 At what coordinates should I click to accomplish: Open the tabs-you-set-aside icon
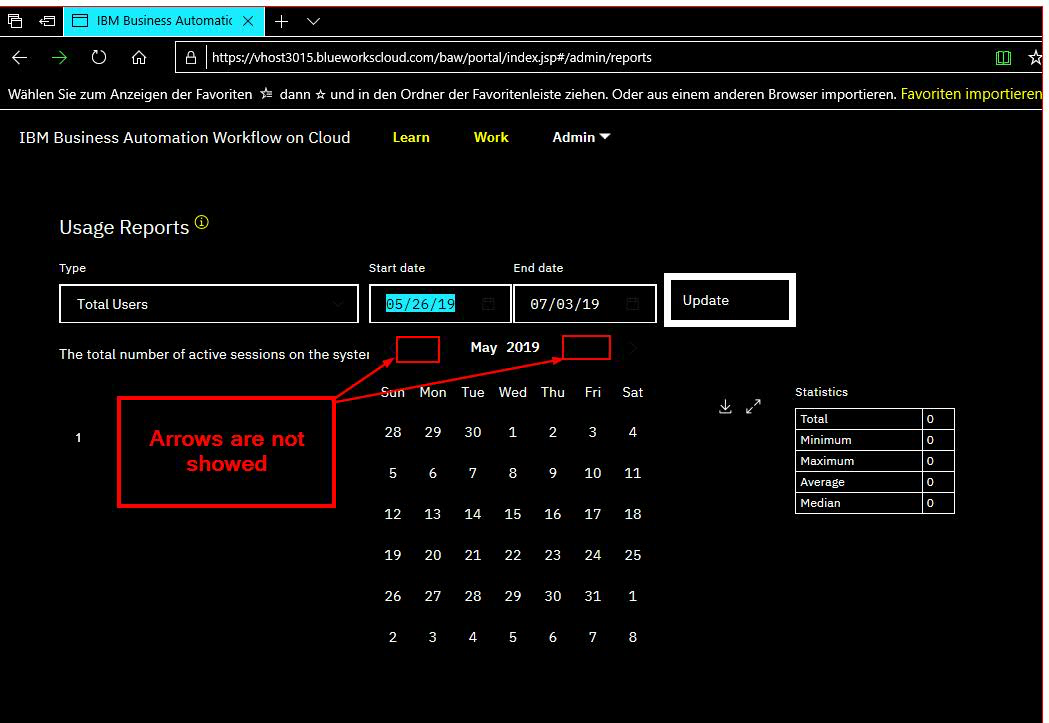15,21
